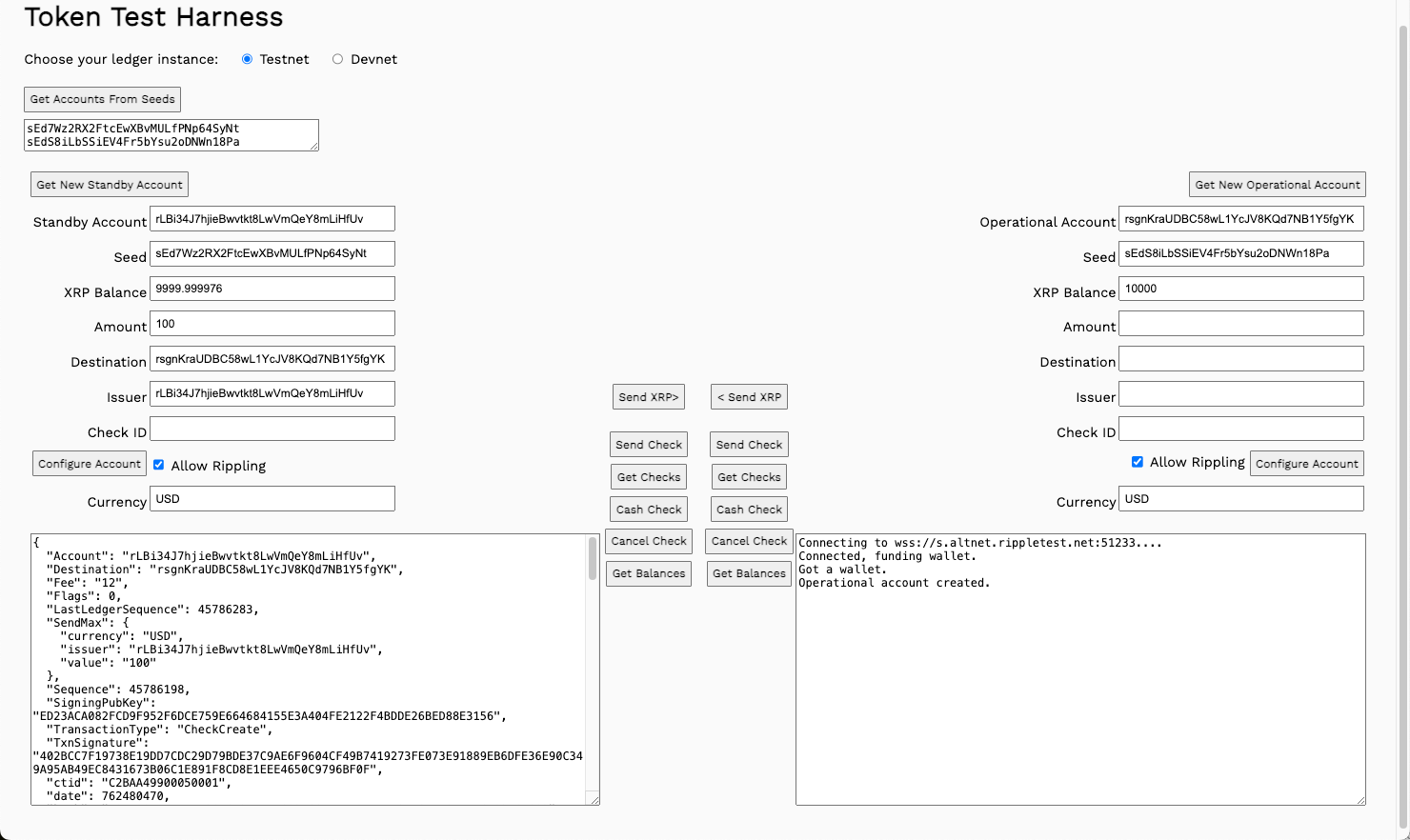The image size is (1410, 840).
Task: Toggle Standby account Allow Rippling checkbox
Action: [x=159, y=465]
